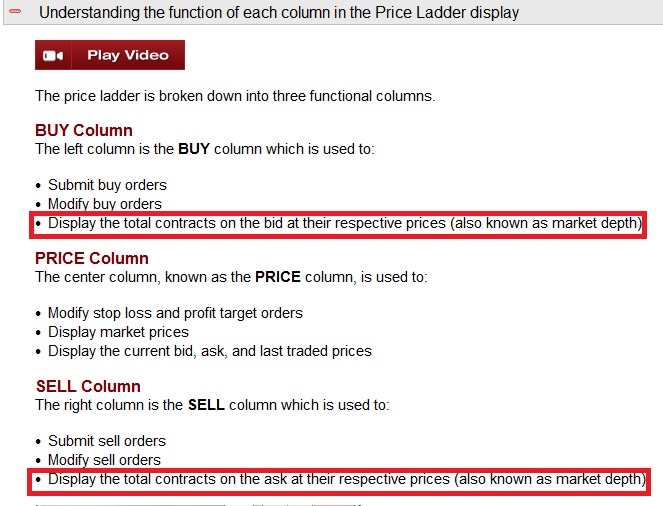This screenshot has width=663, height=506.
Task: Click the BUY Column heading
Action: (84, 131)
